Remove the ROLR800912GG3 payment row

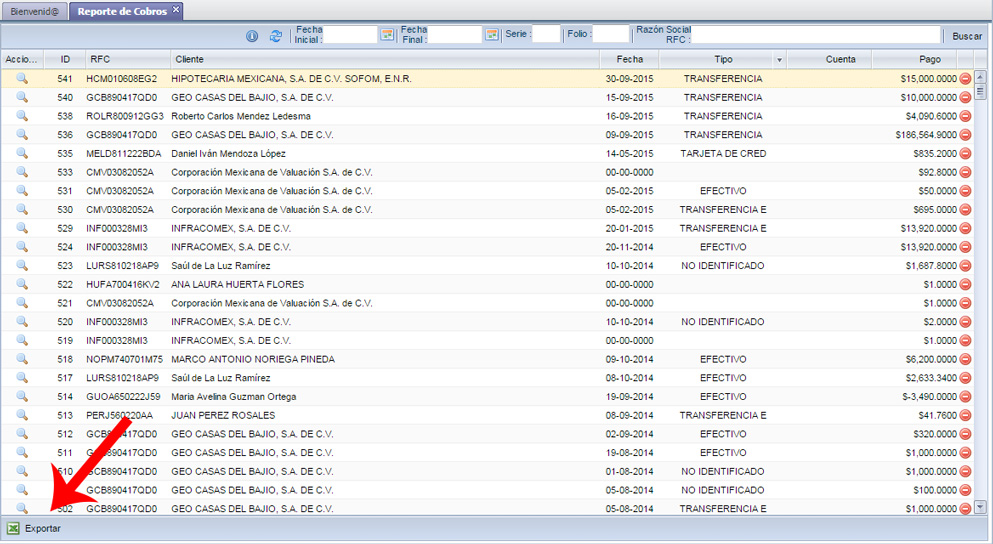pos(965,116)
